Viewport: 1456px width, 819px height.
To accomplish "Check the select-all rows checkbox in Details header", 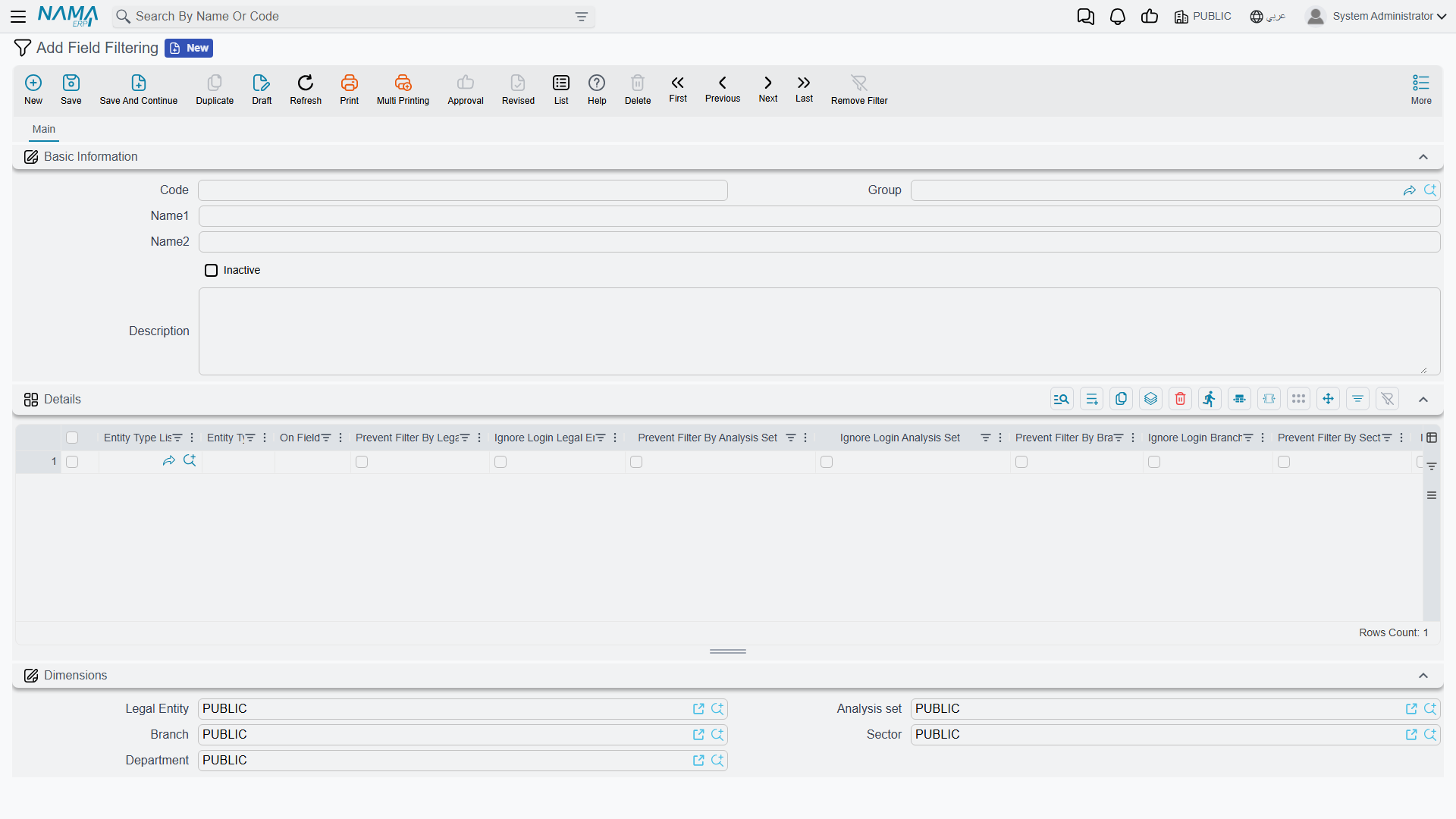I will (x=72, y=438).
